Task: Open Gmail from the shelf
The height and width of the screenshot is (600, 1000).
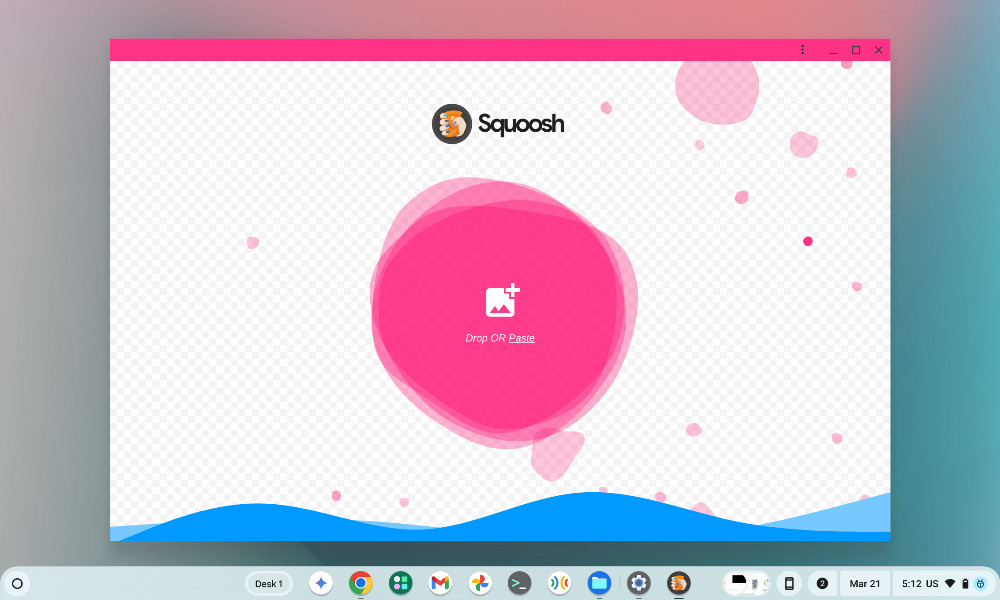Action: tap(439, 583)
